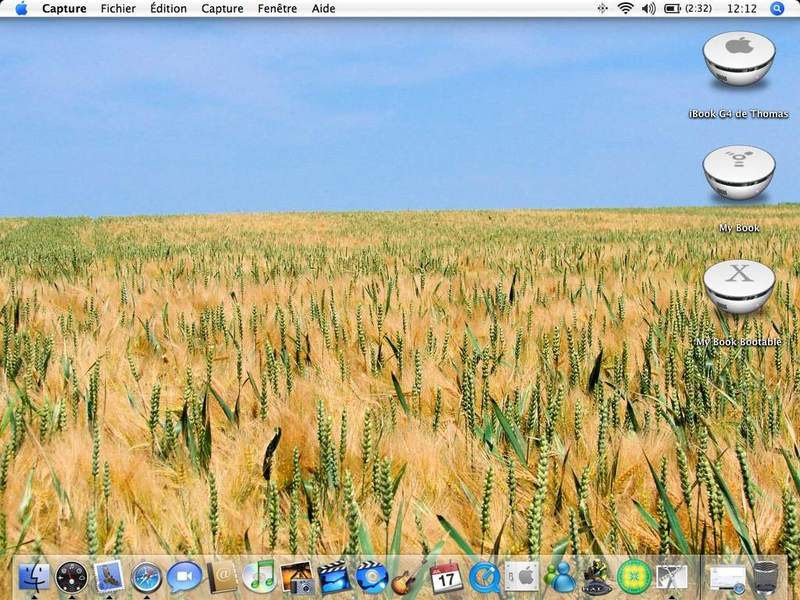Open the Apple menu
Viewport: 800px width, 600px height.
pos(21,9)
